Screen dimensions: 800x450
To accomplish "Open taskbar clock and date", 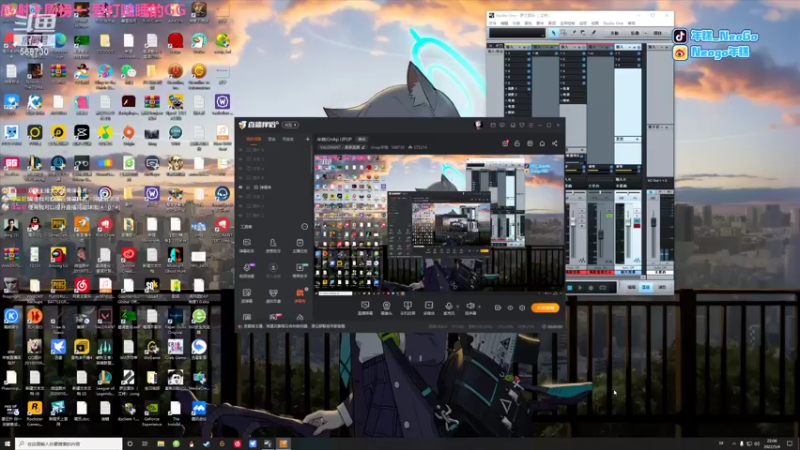I will (x=772, y=444).
